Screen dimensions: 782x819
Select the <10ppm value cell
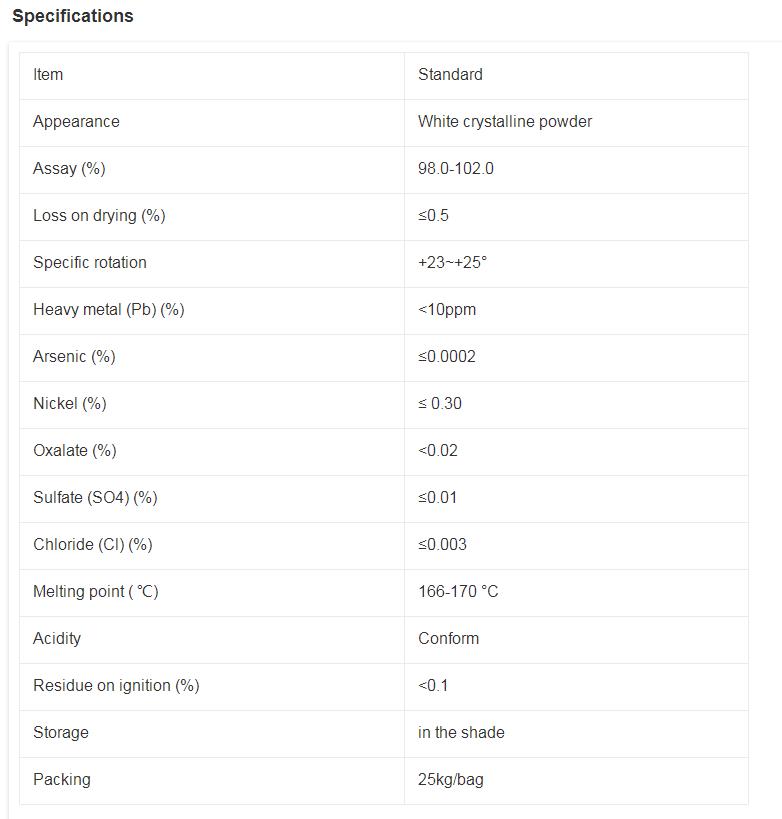pyautogui.click(x=447, y=309)
